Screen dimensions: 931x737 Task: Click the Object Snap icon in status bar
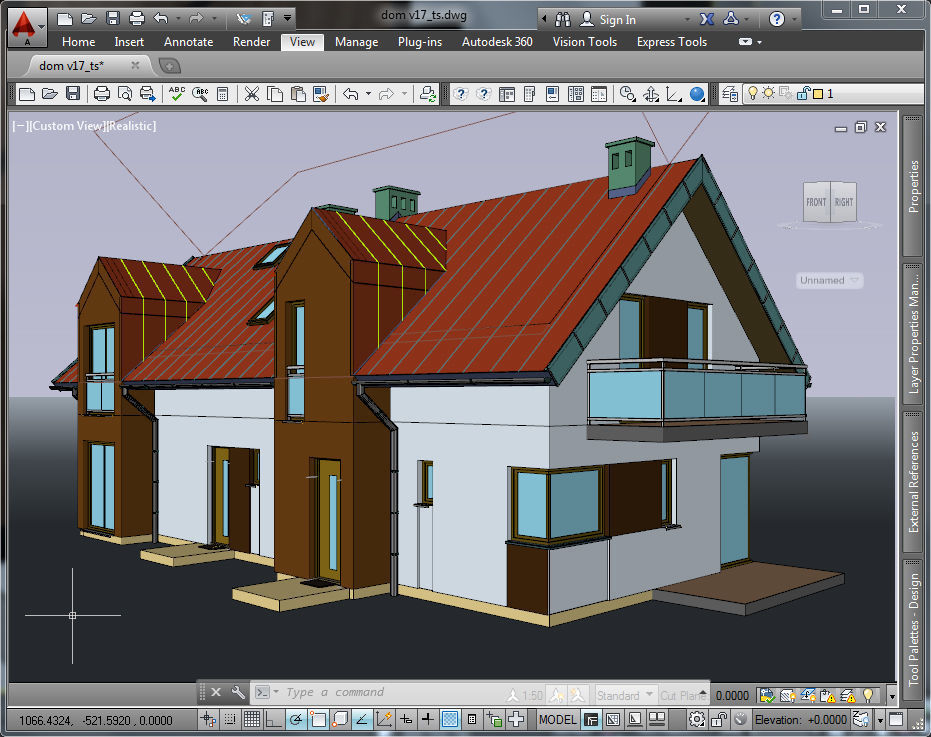click(318, 719)
